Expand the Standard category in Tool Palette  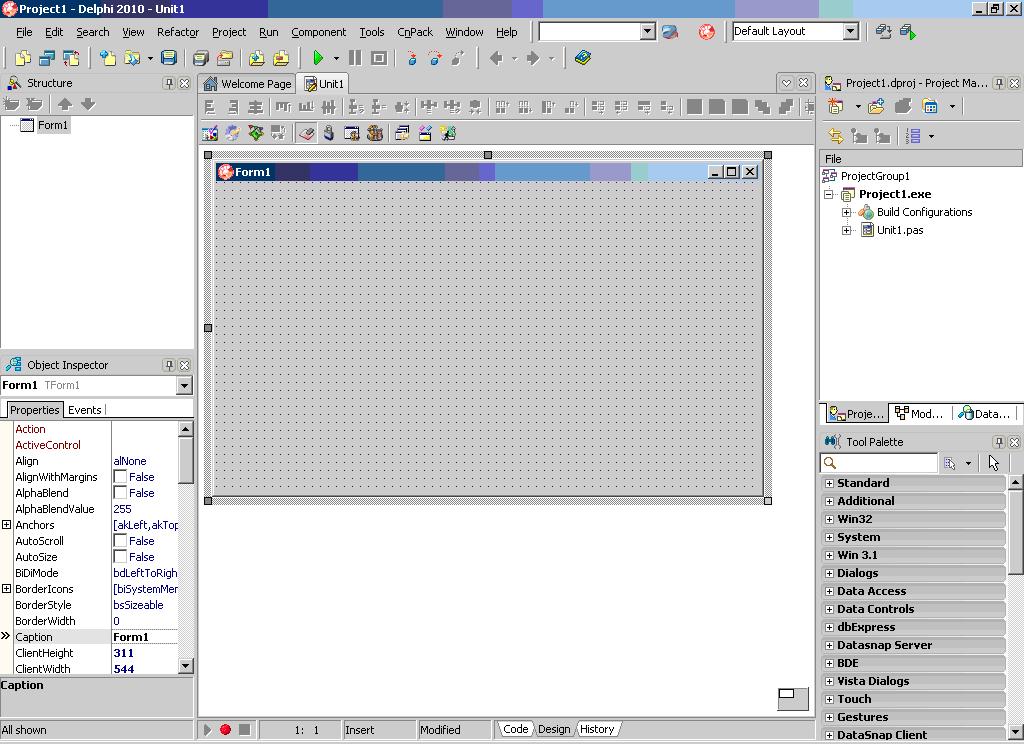pyautogui.click(x=829, y=483)
